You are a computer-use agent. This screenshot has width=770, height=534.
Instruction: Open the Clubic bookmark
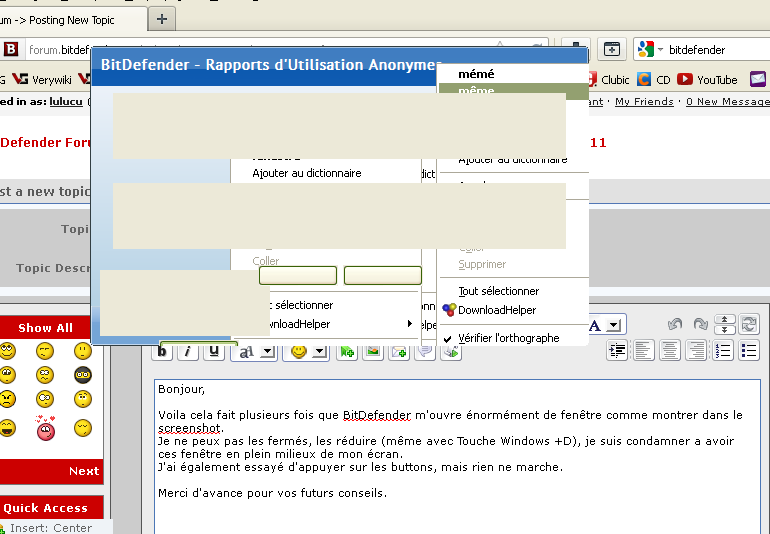click(608, 80)
